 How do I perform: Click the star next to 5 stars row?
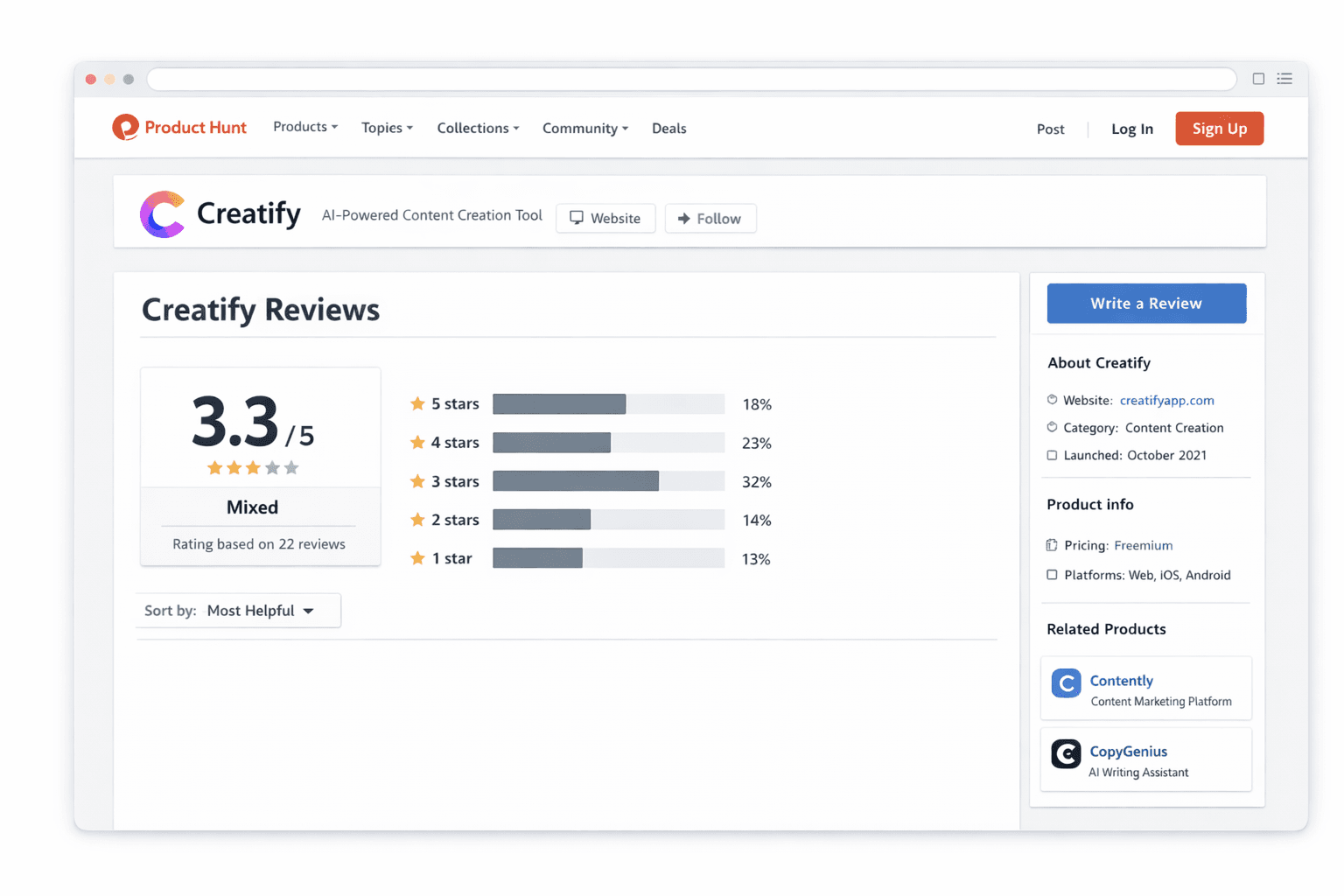click(417, 403)
